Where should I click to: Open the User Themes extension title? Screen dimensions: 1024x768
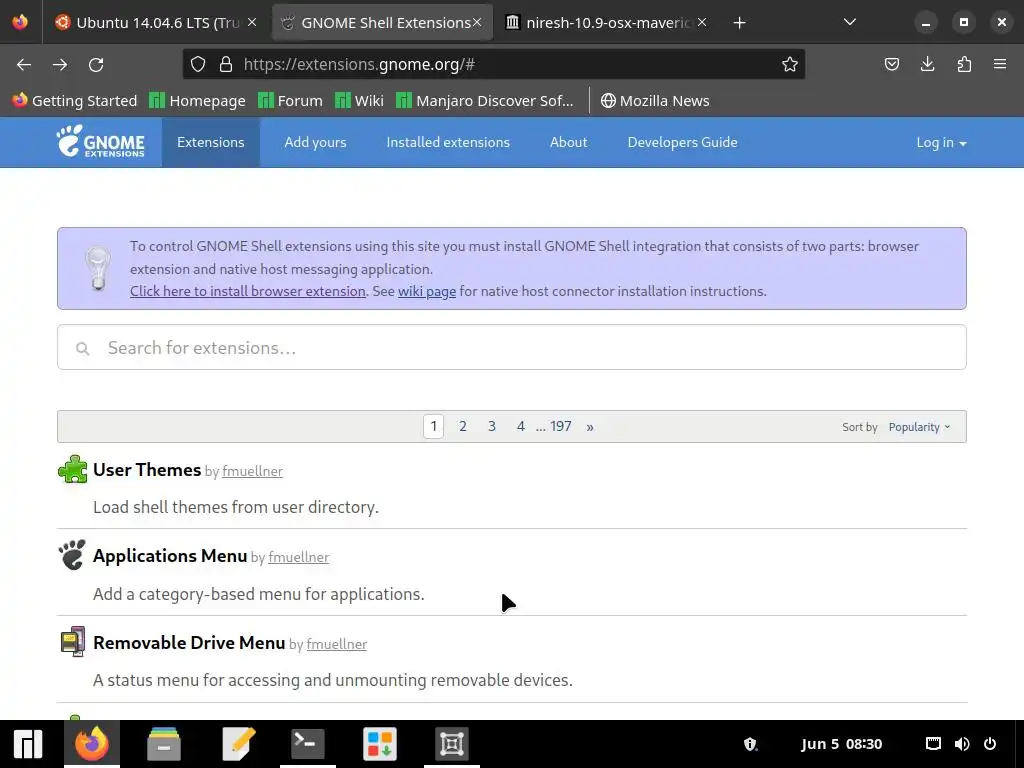[x=147, y=470]
